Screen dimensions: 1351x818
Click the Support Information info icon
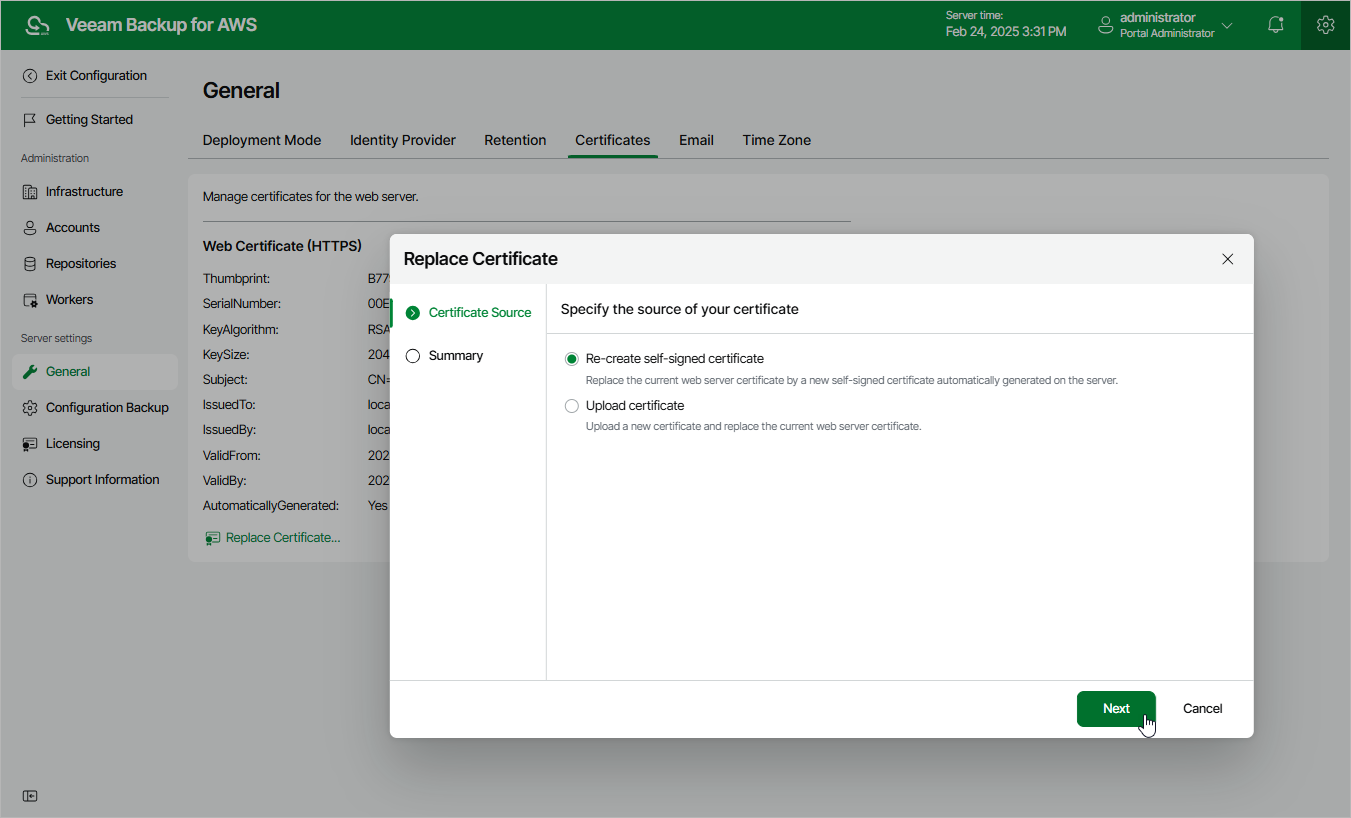pyautogui.click(x=30, y=480)
